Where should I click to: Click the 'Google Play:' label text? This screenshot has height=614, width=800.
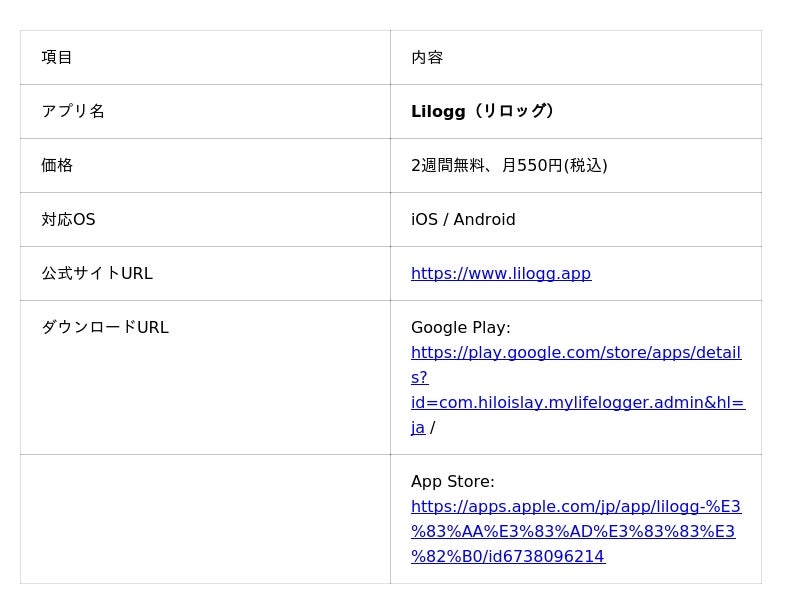[x=460, y=328]
